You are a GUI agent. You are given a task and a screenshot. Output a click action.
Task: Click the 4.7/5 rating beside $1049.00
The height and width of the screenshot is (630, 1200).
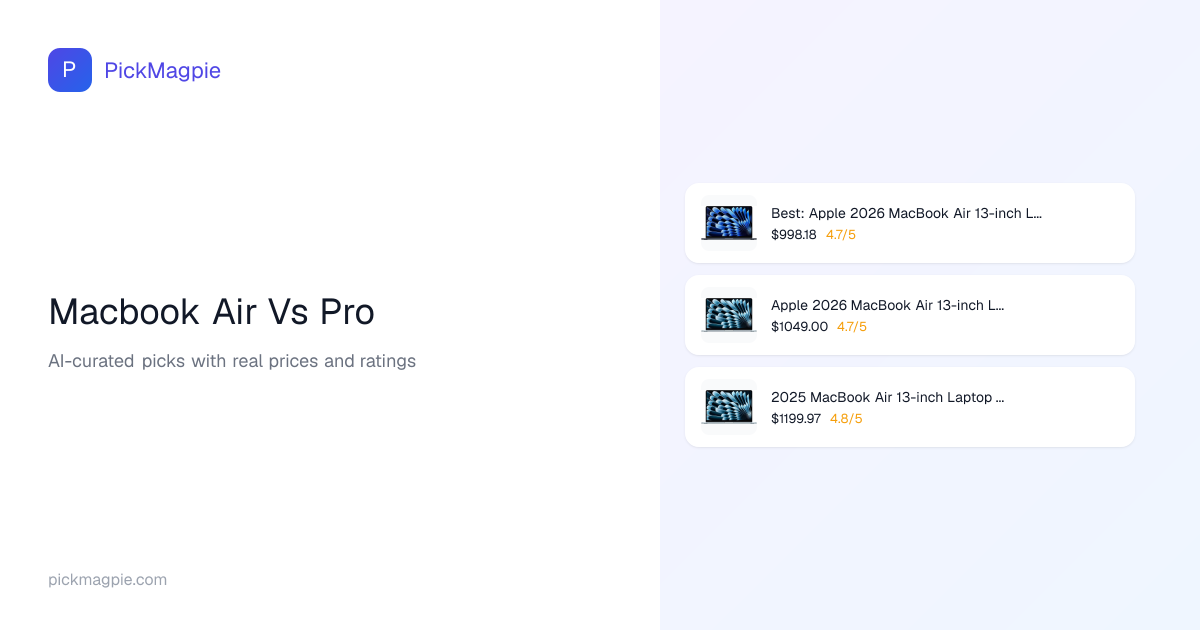[852, 327]
